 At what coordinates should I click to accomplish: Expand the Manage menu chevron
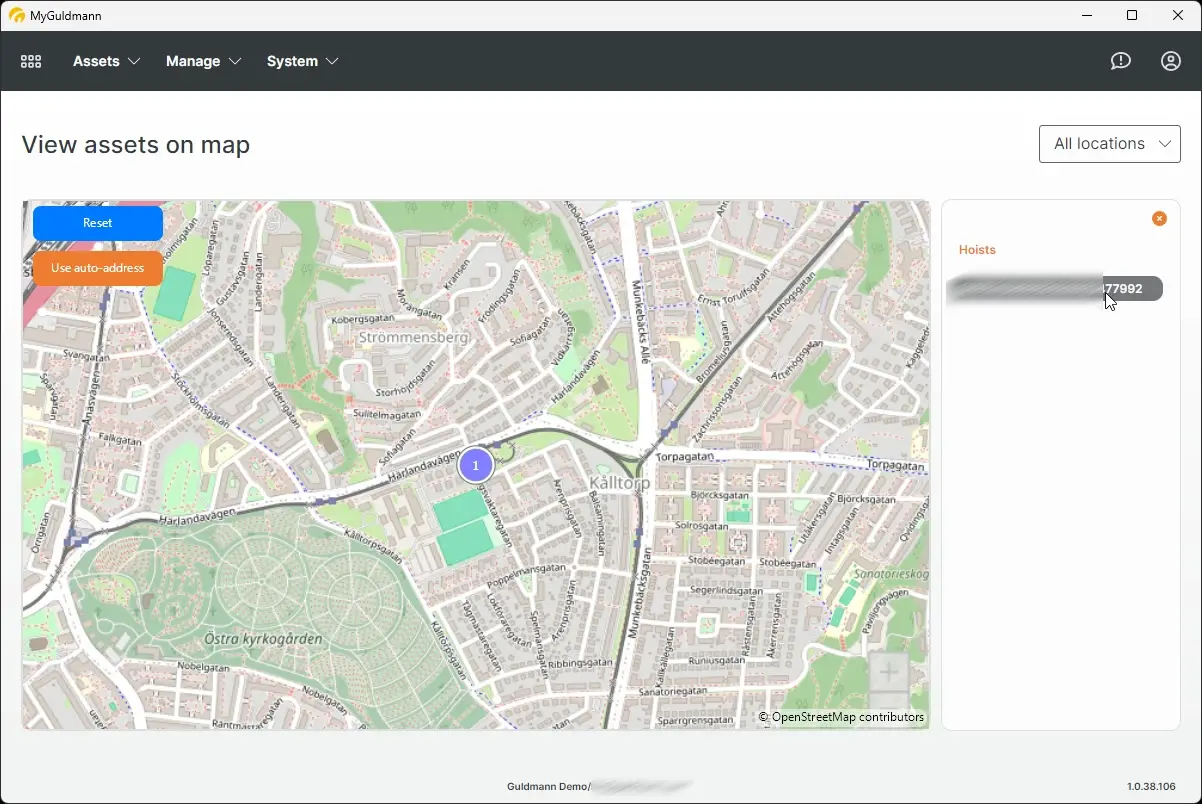pos(237,61)
